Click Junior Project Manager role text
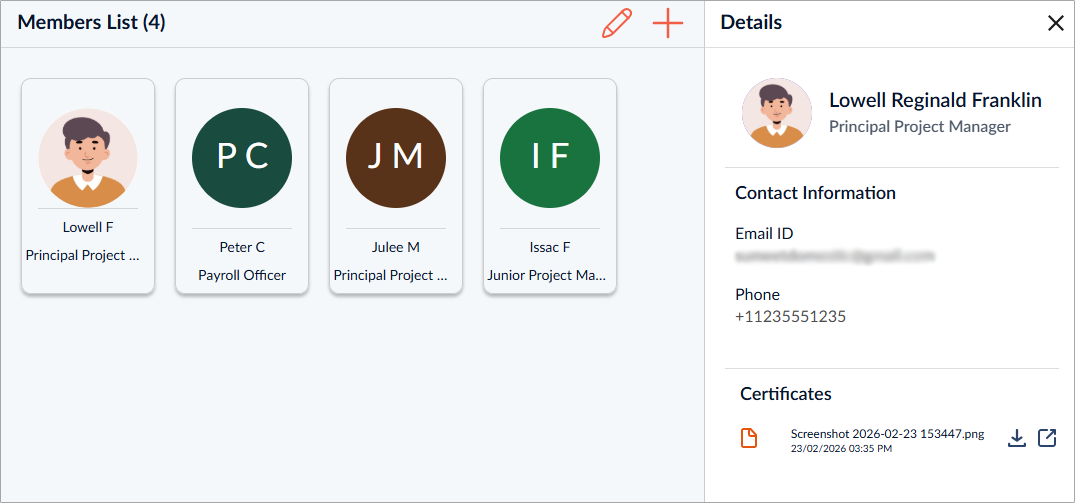The width and height of the screenshot is (1075, 503). [546, 275]
